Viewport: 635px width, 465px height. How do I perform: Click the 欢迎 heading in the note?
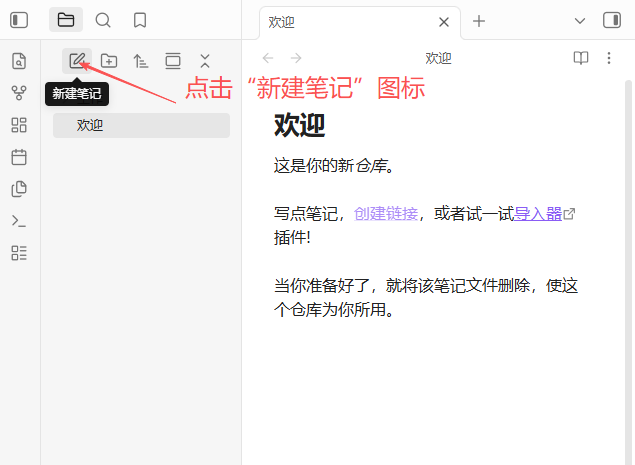point(300,125)
